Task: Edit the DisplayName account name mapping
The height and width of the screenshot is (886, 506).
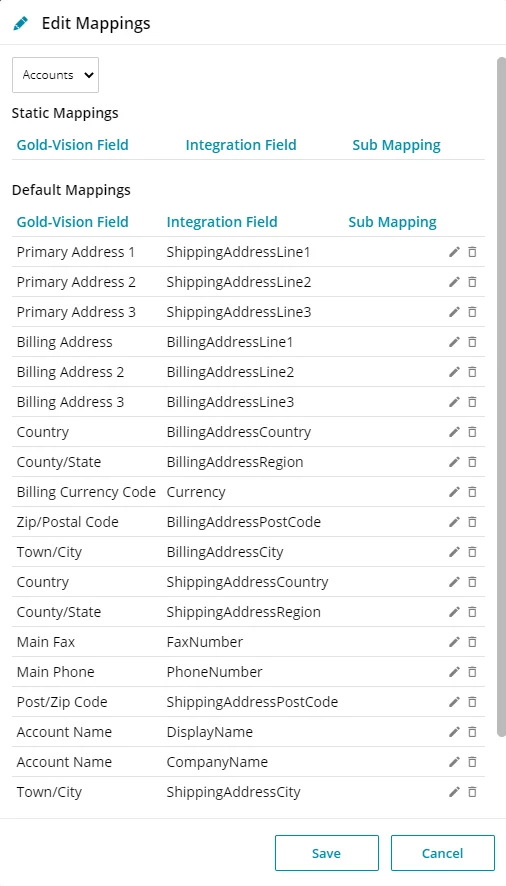Action: click(454, 732)
